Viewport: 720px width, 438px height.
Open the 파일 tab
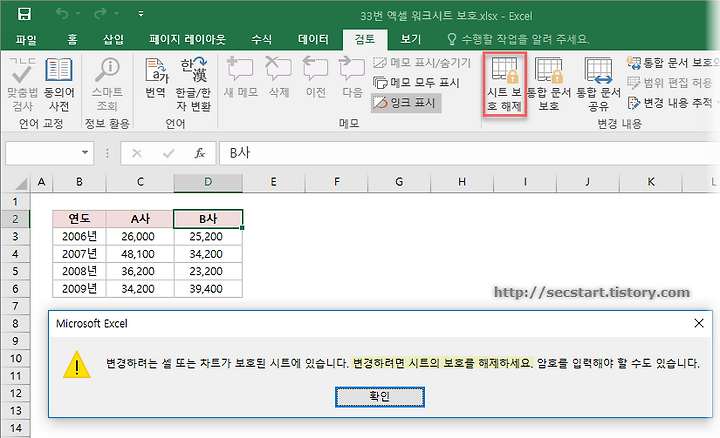click(26, 40)
